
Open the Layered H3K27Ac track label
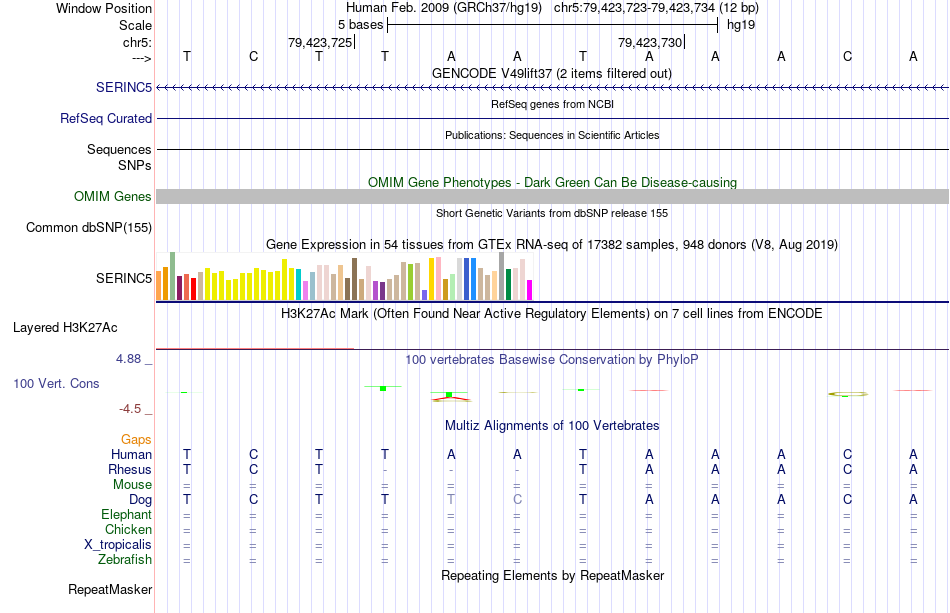[x=65, y=327]
